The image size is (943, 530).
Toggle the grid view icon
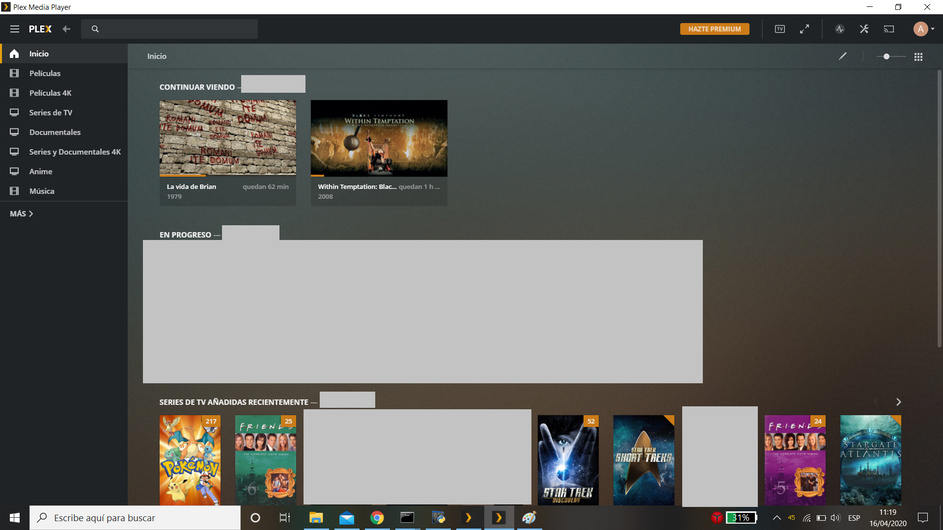pos(918,57)
